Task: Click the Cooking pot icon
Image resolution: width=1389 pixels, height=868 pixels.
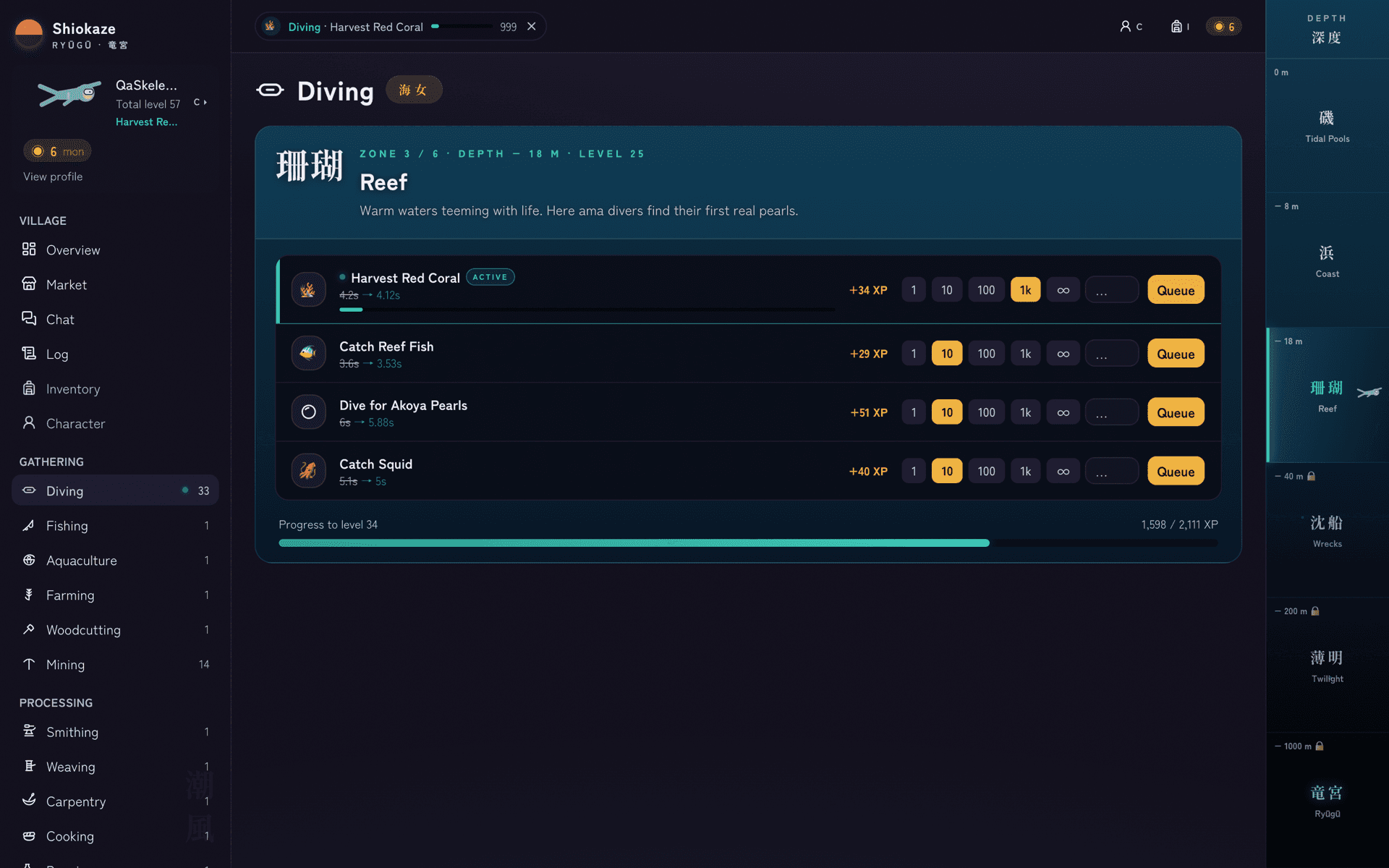Action: (29, 835)
